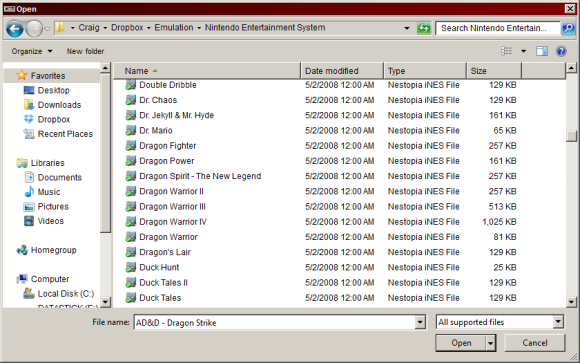Image resolution: width=580 pixels, height=363 pixels.
Task: Click the Forward navigation arrow button
Action: tap(34, 28)
